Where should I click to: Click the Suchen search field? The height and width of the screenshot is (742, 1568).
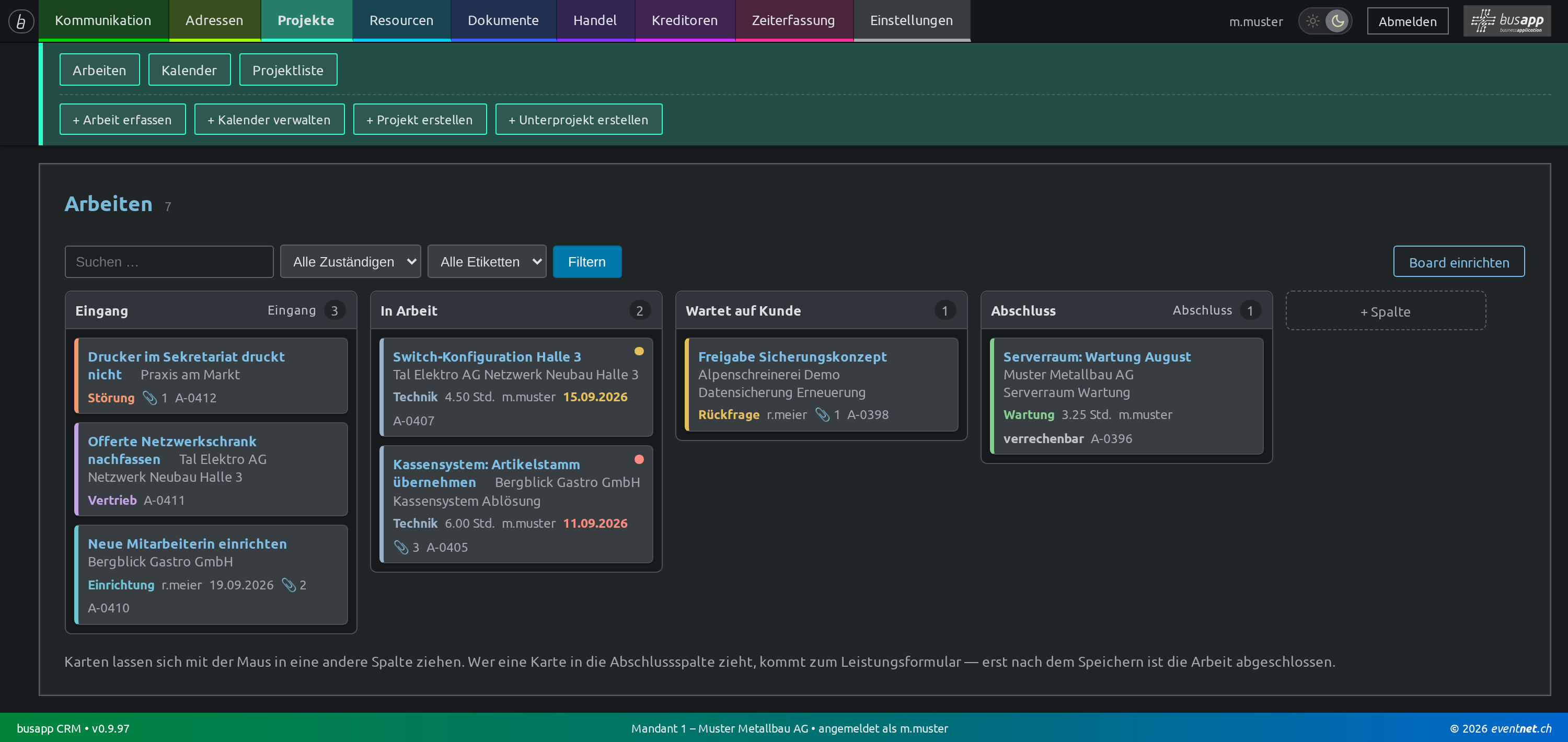coord(169,262)
